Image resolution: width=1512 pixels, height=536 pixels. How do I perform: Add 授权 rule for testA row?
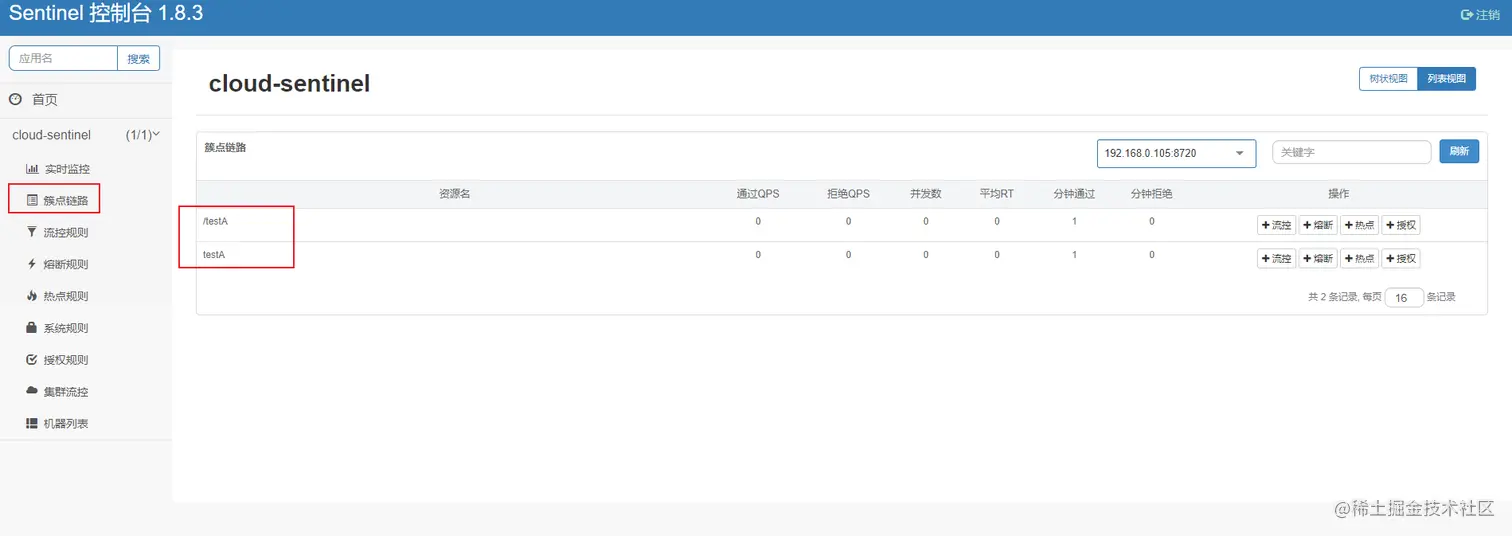(x=1401, y=258)
